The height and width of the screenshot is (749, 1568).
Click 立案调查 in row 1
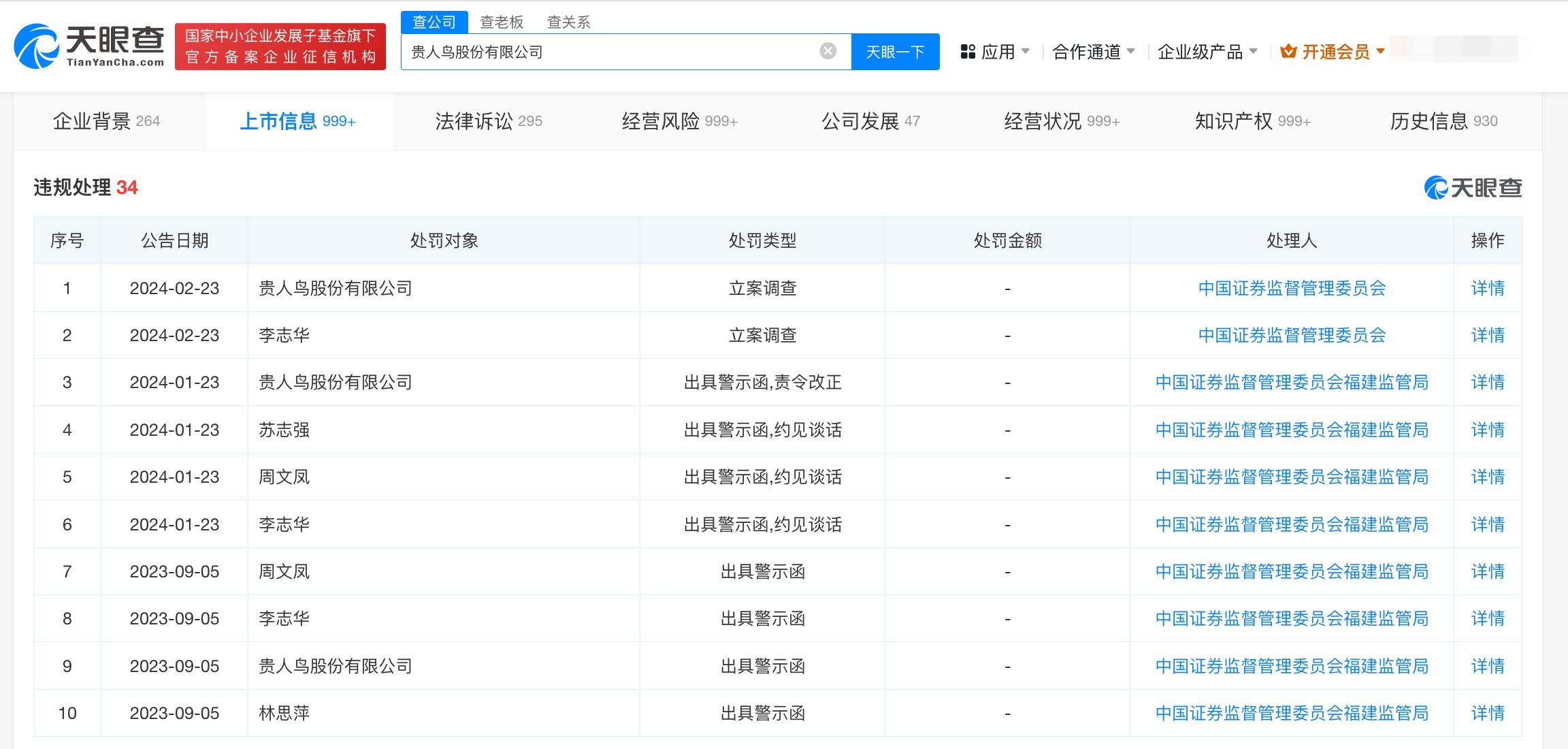pos(762,288)
